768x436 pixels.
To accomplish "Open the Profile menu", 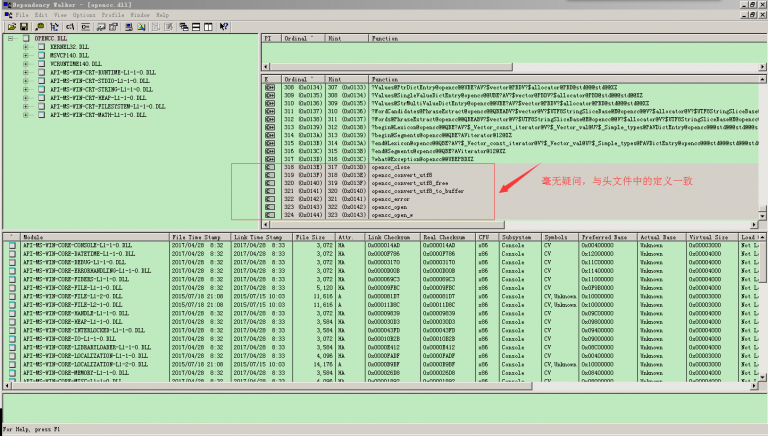I will [112, 16].
